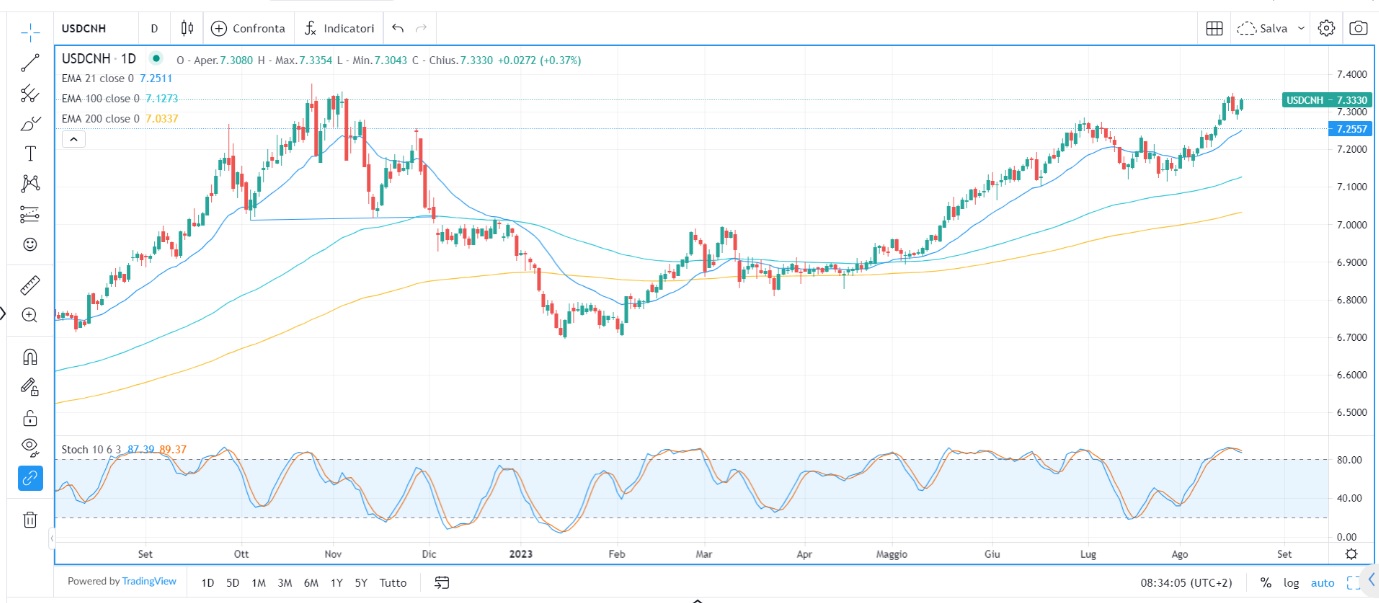Open the XABCD pattern tool
Viewport: 1379px width, 603px height.
29,184
